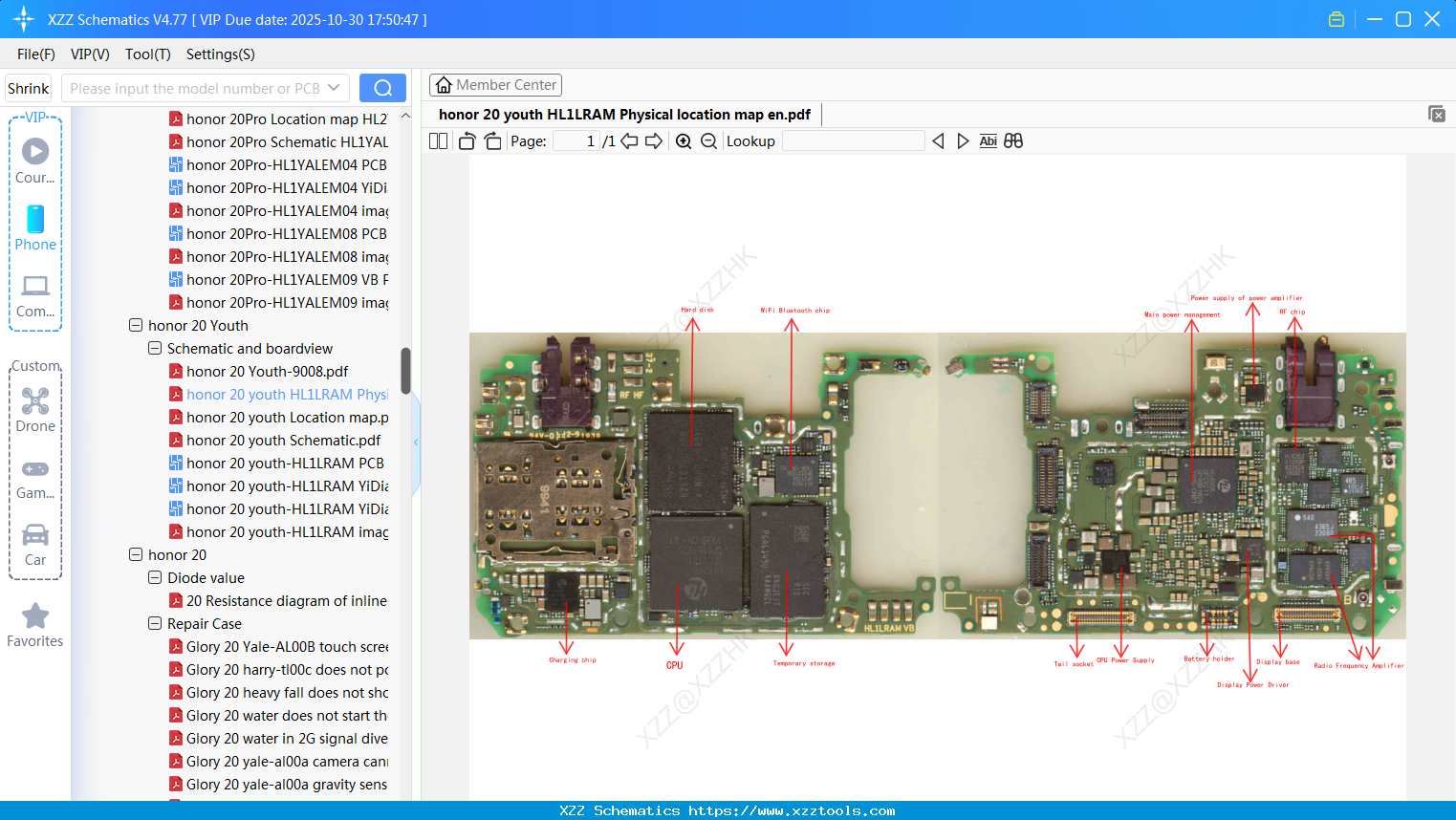Select the highlighted honor 20 youth HL1LRAM Physical file
Screen dimensions: 1456x820
[287, 395]
